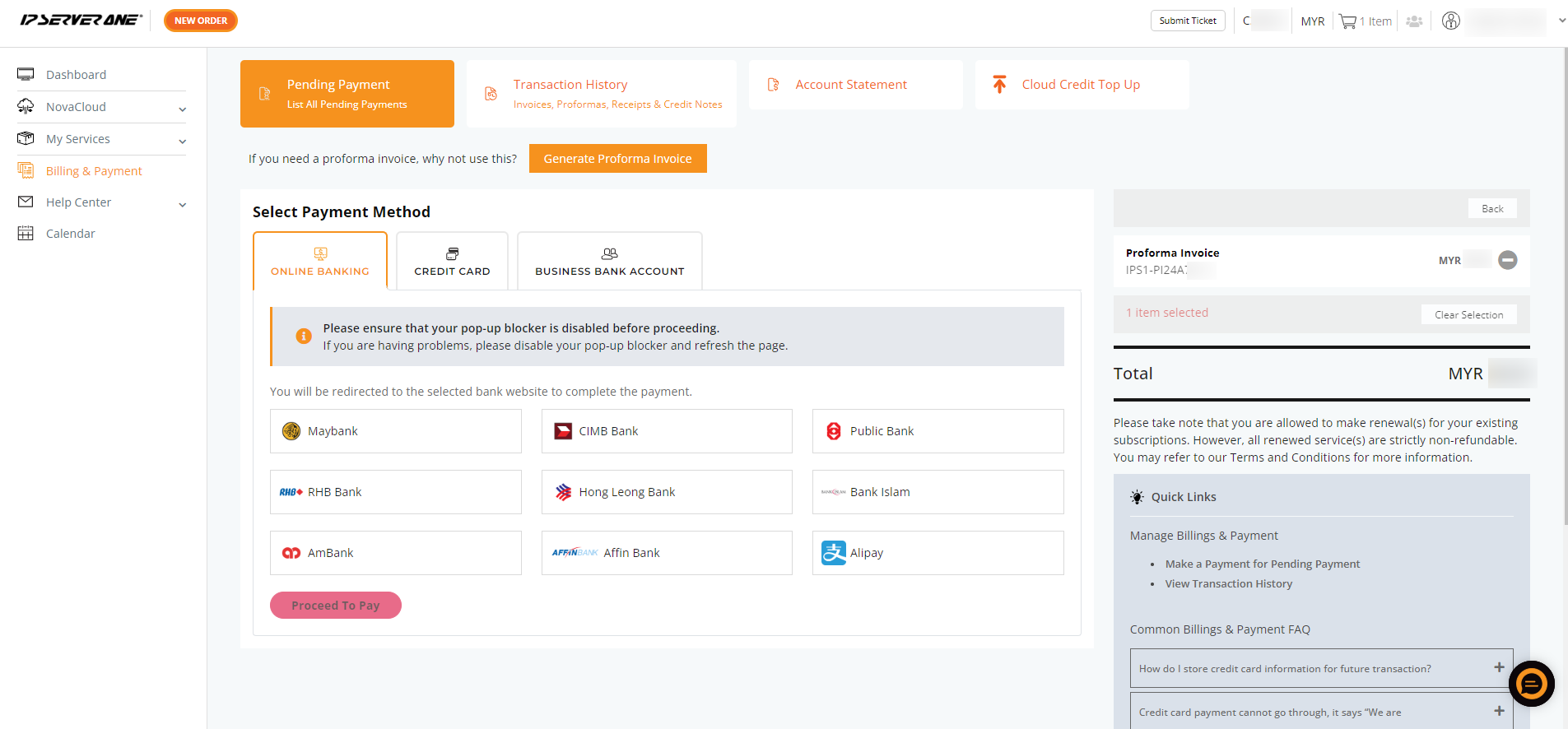The width and height of the screenshot is (1568, 729).
Task: Click the Alipay logo icon
Action: 834,553
